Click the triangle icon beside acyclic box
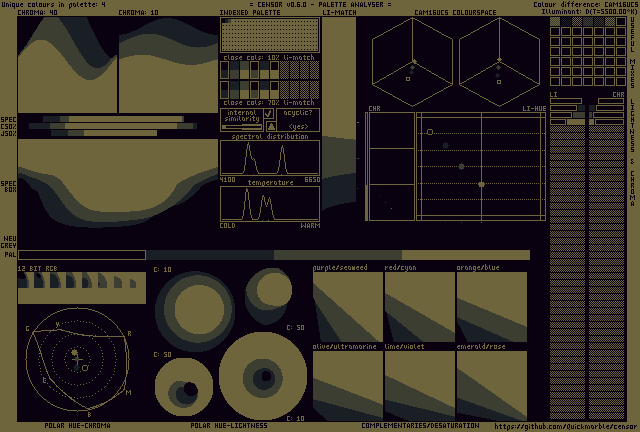The height and width of the screenshot is (432, 640). 271,126
